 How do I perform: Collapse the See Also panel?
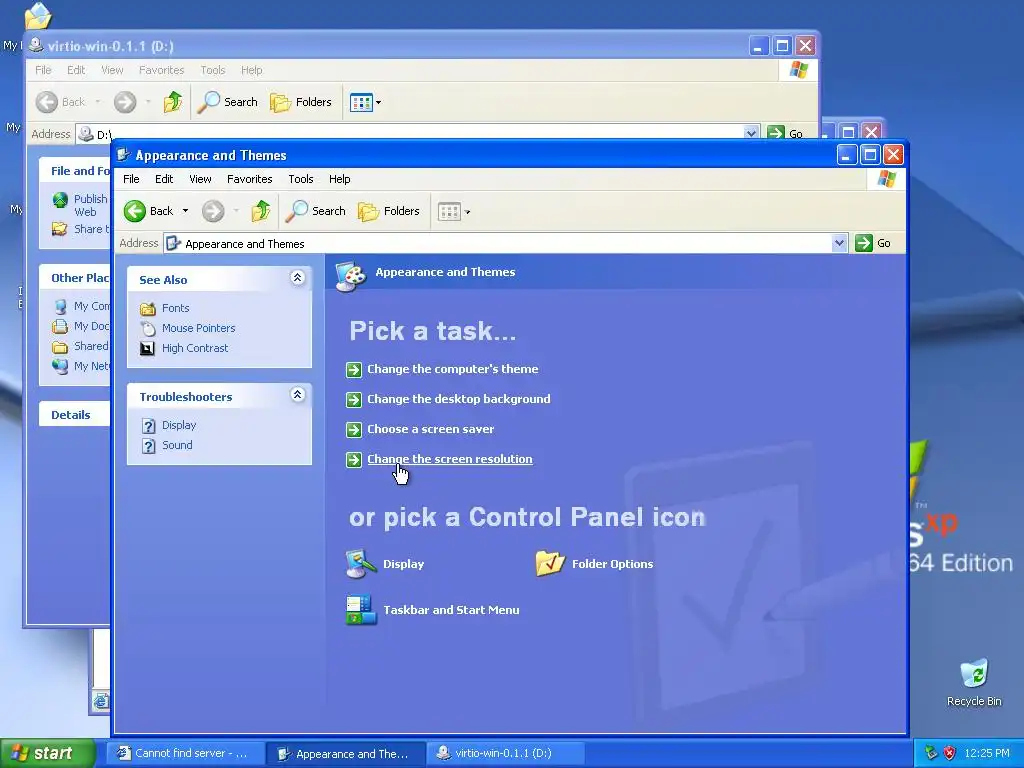coord(297,278)
